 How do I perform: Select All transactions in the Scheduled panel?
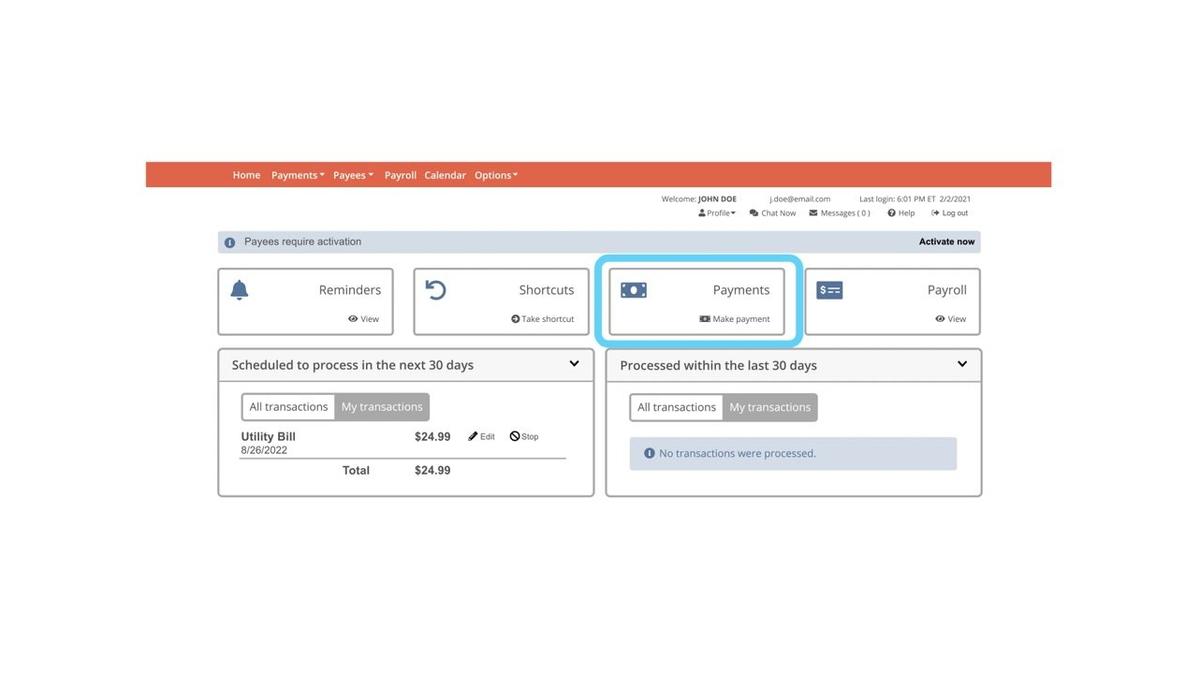(288, 407)
